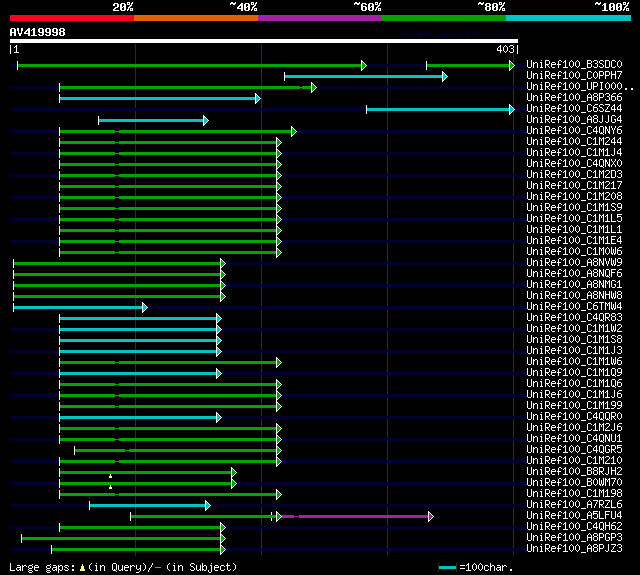Click the cyan ~100% legend segment

[x=569, y=18]
